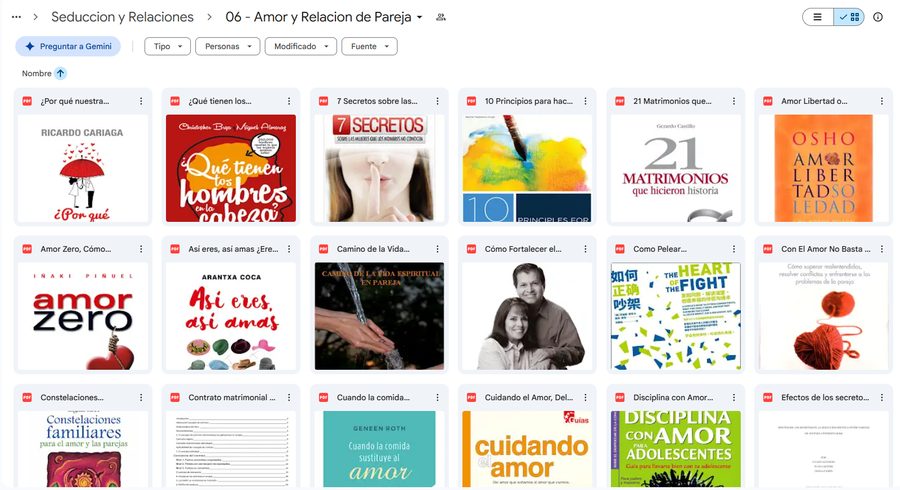Open more options for 21 Matrimonios que... file

pos(734,101)
